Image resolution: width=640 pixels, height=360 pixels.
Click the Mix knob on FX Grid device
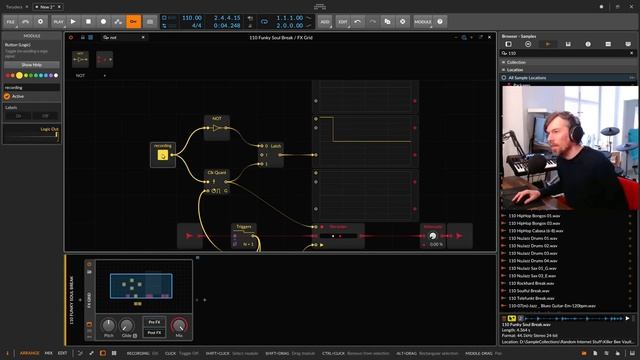coord(179,325)
